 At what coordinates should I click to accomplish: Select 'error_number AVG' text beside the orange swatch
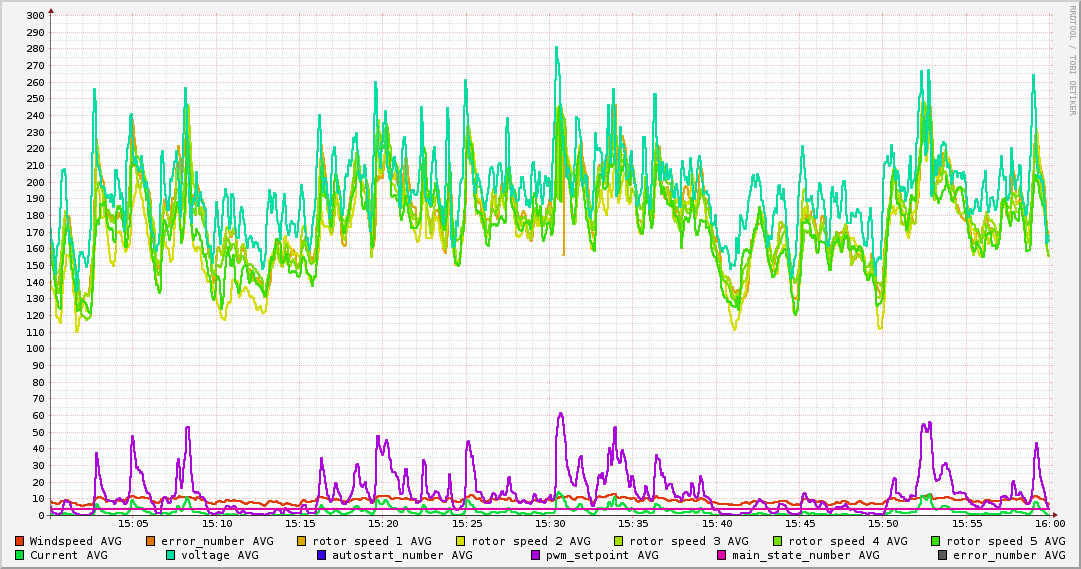pyautogui.click(x=217, y=541)
